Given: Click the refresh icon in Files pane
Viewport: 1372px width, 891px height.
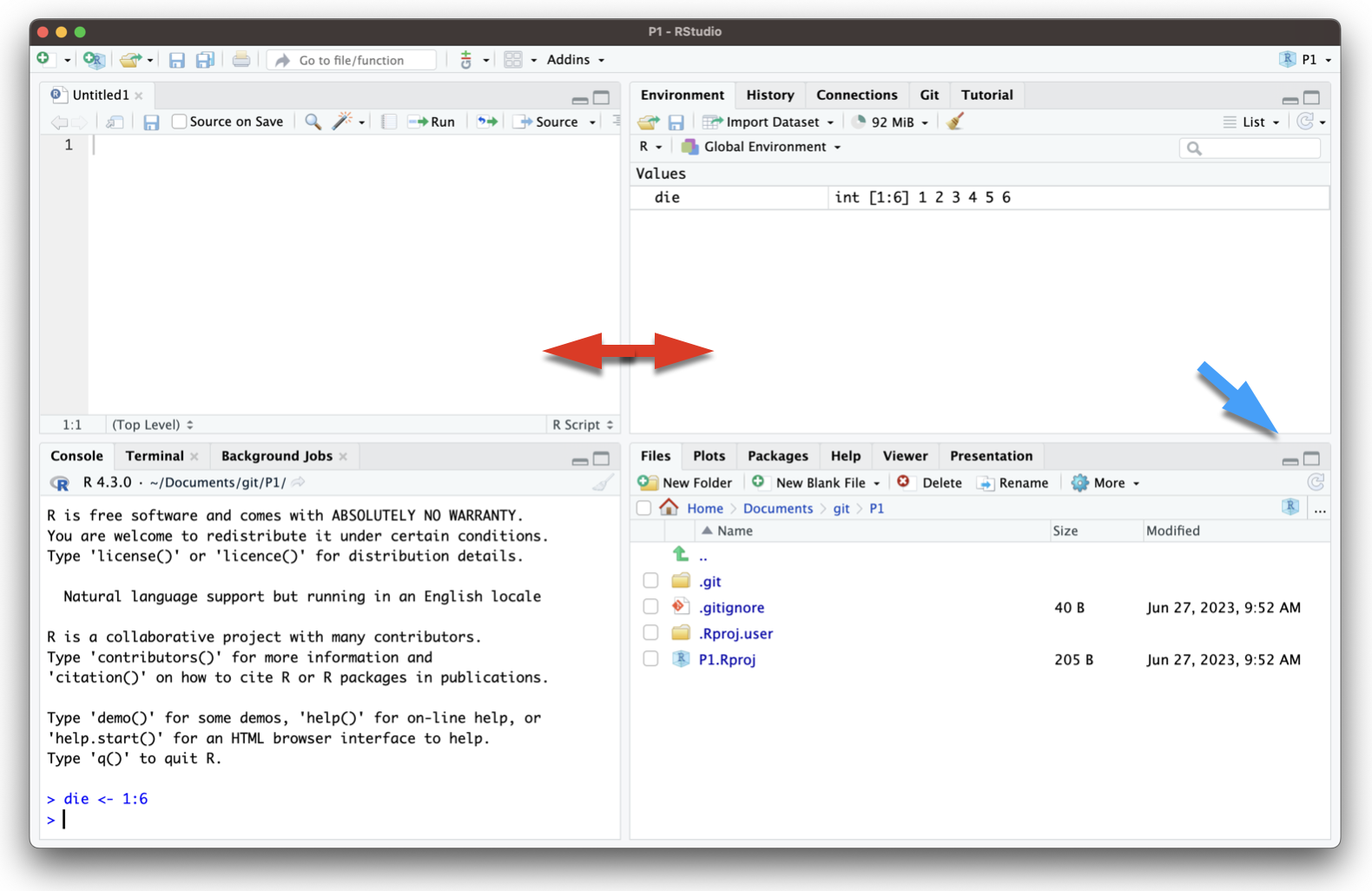Looking at the screenshot, I should (1316, 483).
